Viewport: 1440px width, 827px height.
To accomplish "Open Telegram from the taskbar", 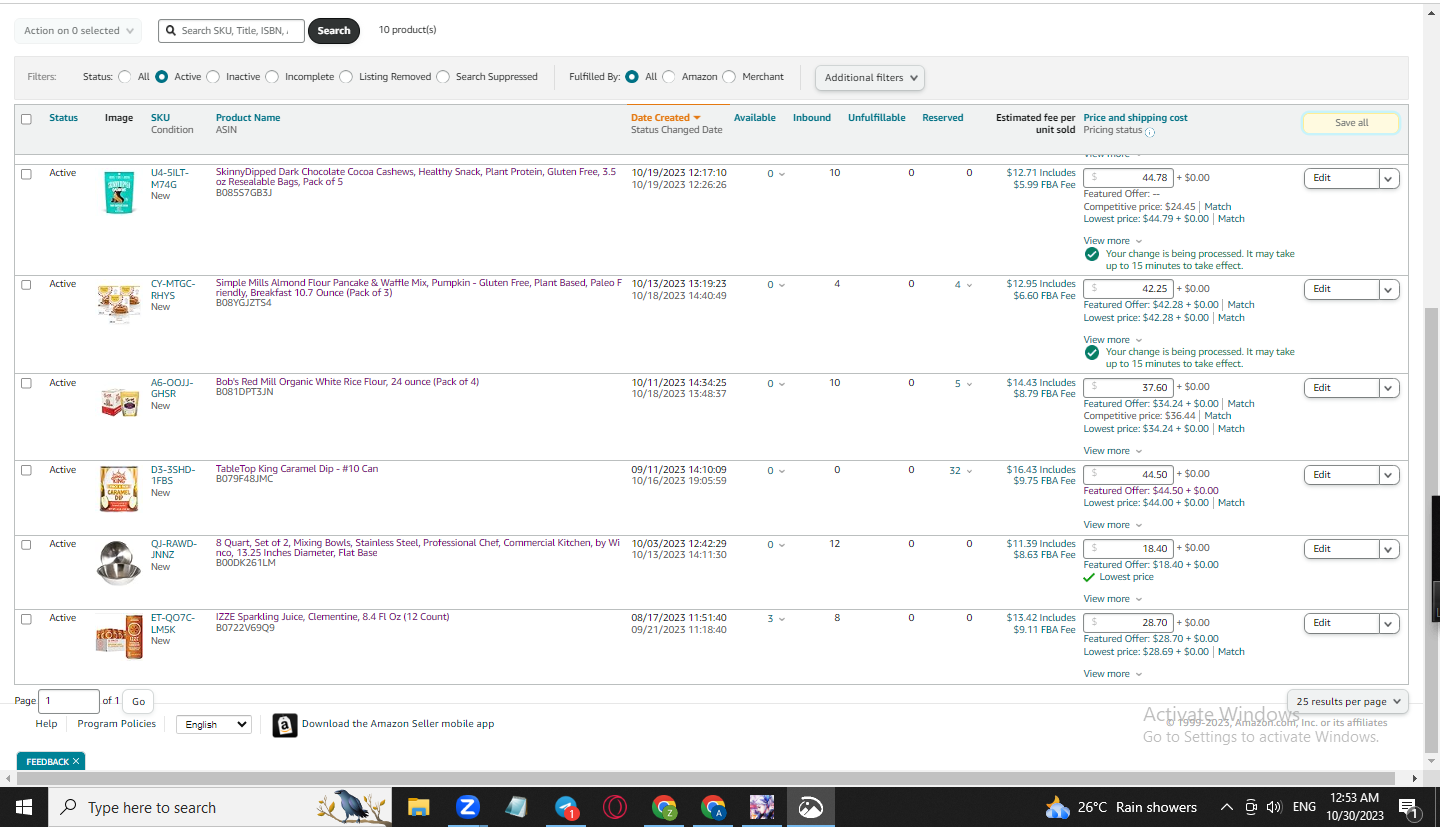I will coord(565,807).
